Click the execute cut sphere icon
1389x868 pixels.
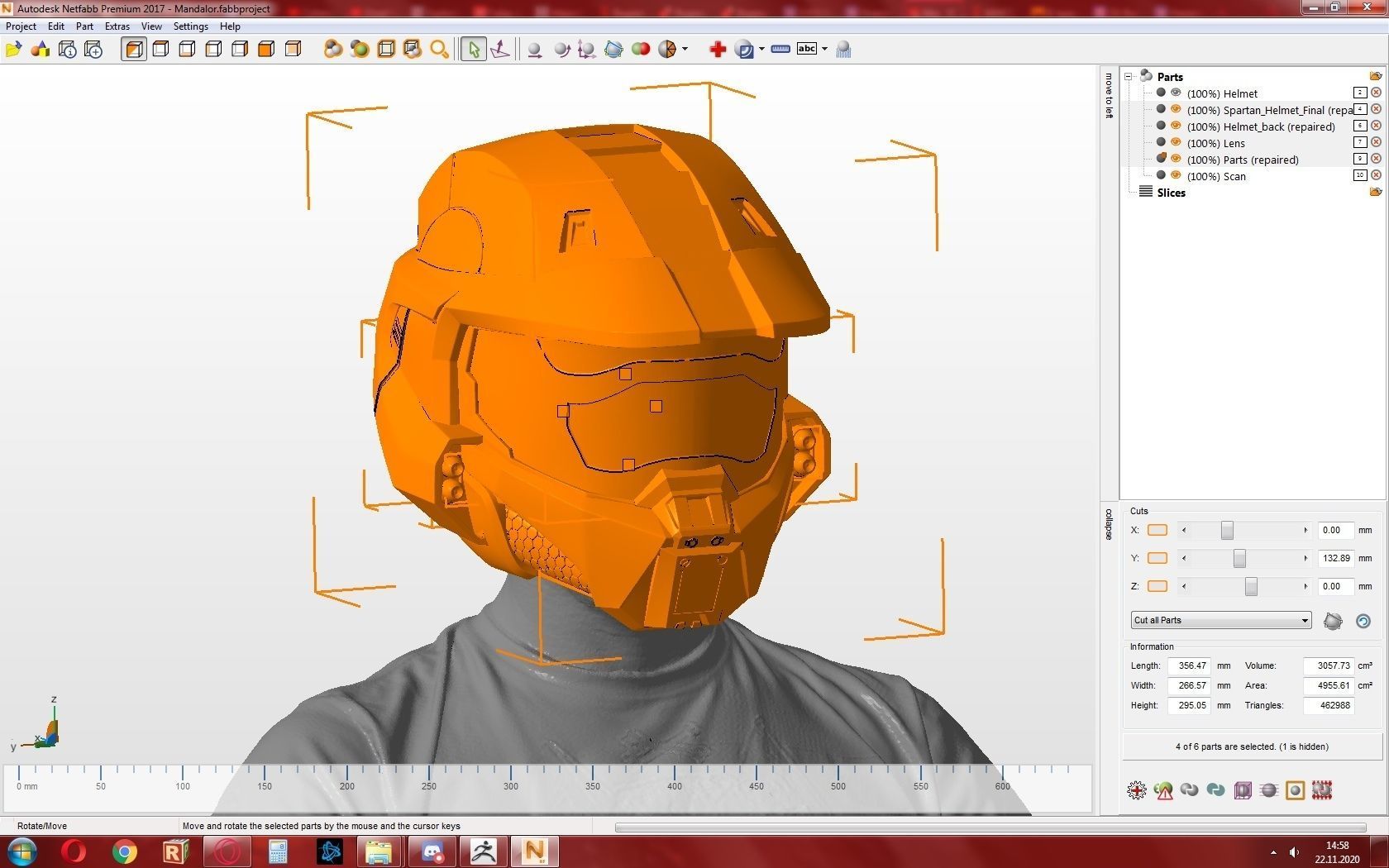1333,621
